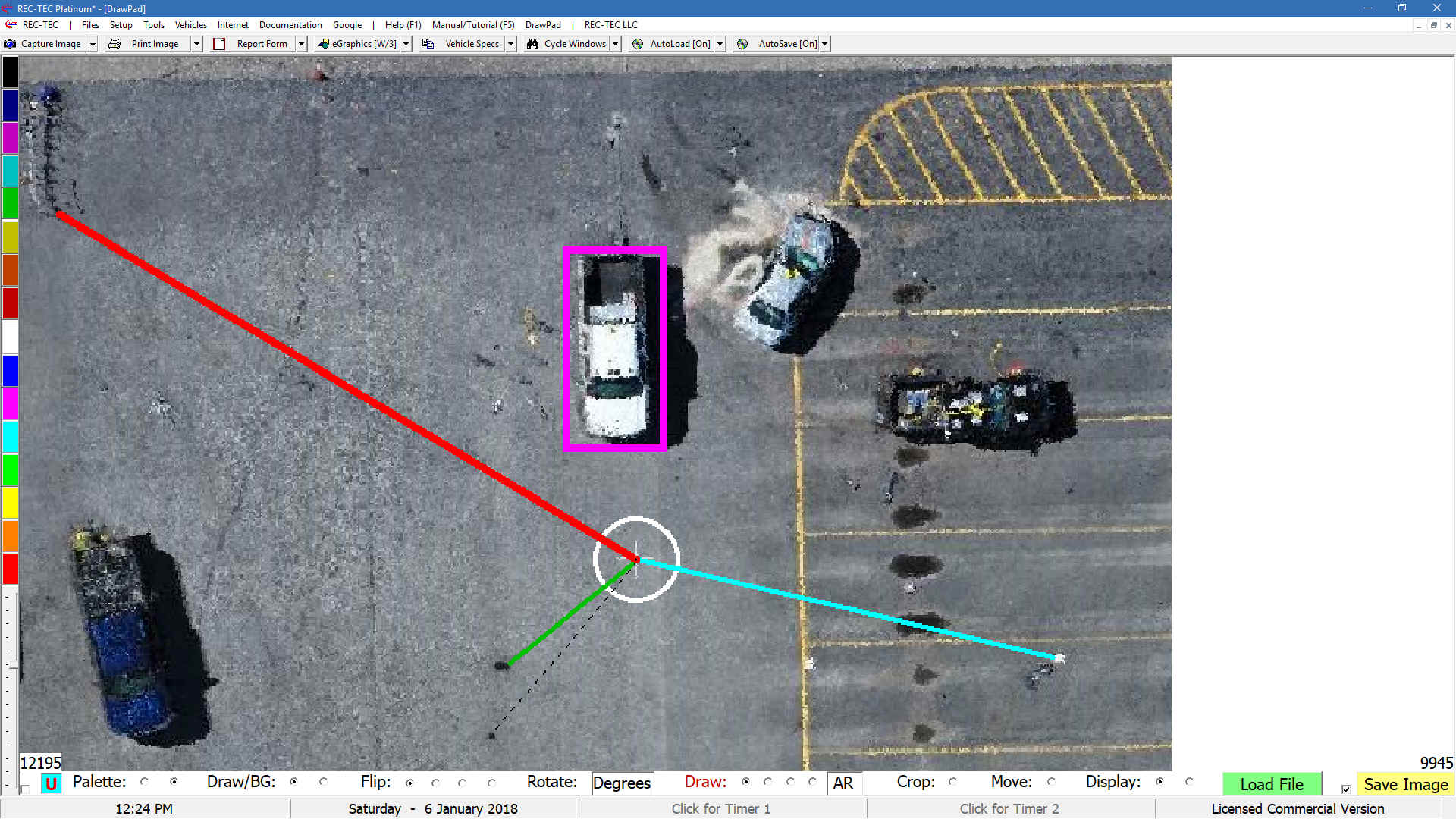Open the Print Image dropdown arrow
Viewport: 1456px width, 819px height.
[x=196, y=44]
